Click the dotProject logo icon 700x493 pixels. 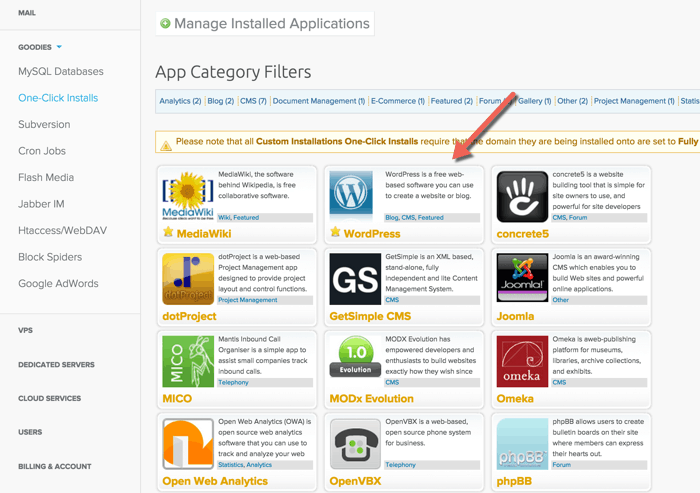(x=188, y=279)
